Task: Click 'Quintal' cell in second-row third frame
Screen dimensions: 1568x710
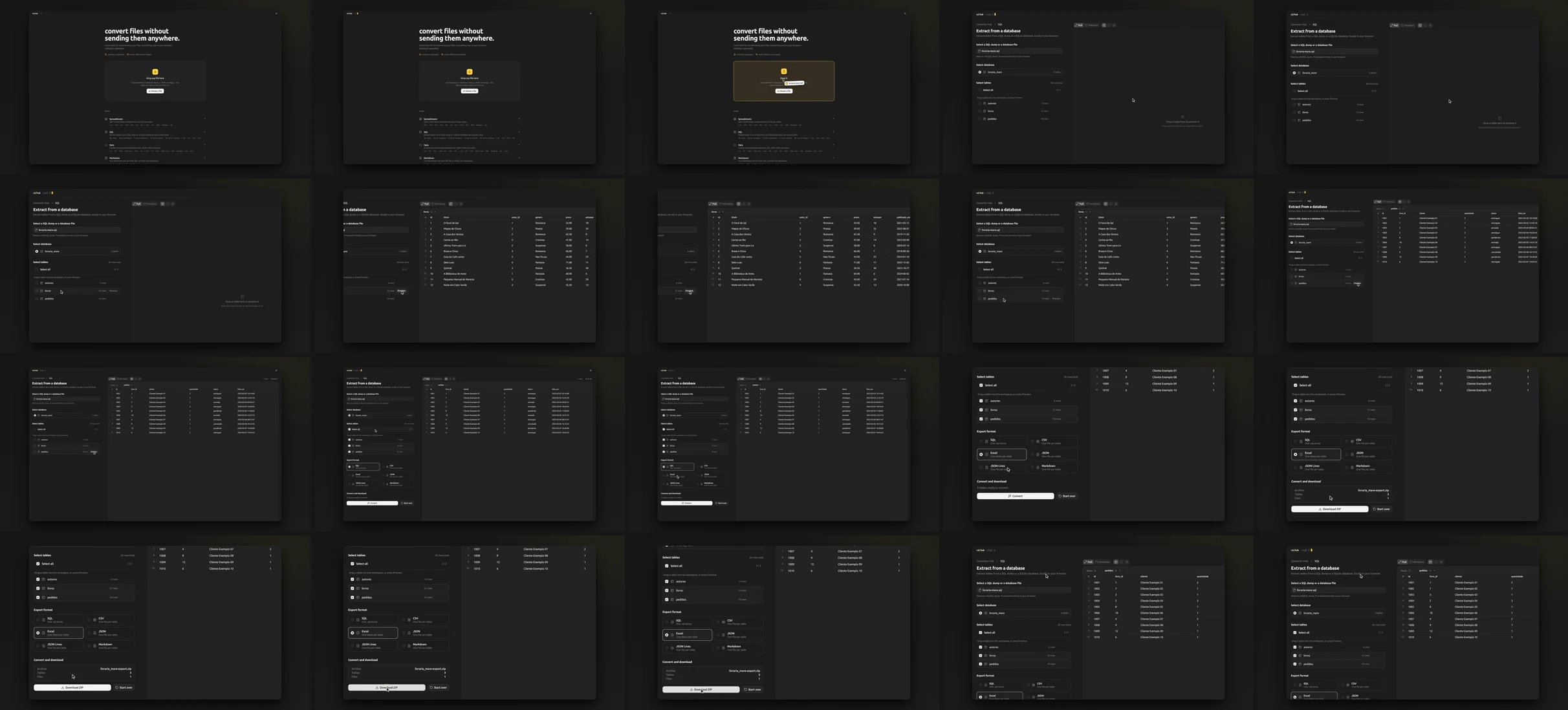Action: click(737, 268)
